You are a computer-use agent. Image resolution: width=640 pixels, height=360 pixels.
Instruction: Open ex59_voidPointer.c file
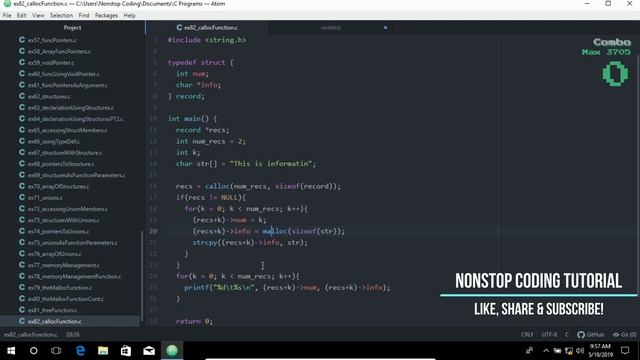51,62
